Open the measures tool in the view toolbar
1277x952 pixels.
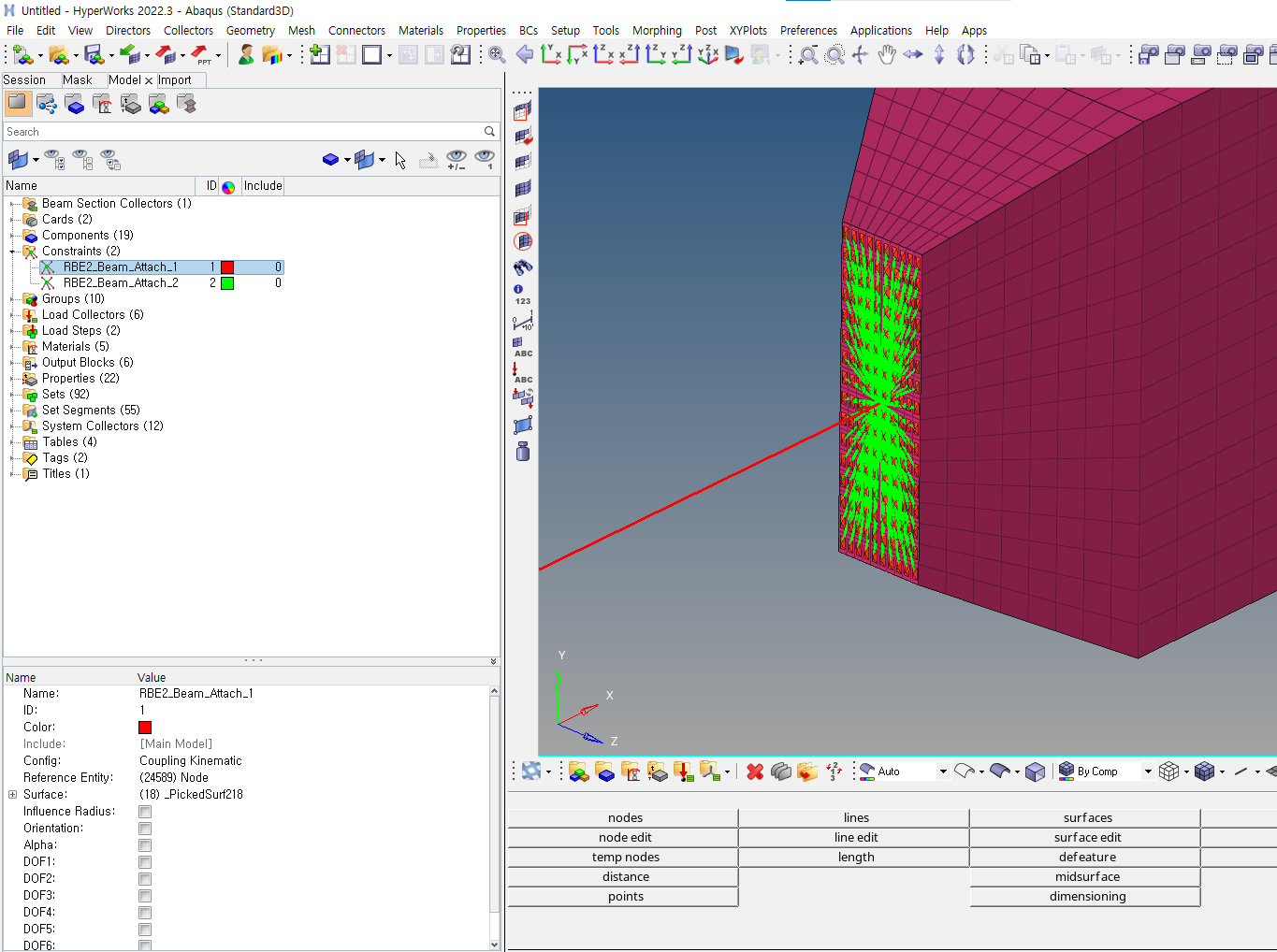point(522,322)
